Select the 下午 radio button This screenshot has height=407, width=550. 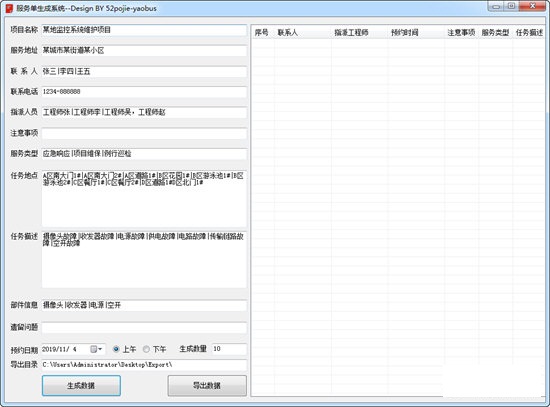[146, 349]
